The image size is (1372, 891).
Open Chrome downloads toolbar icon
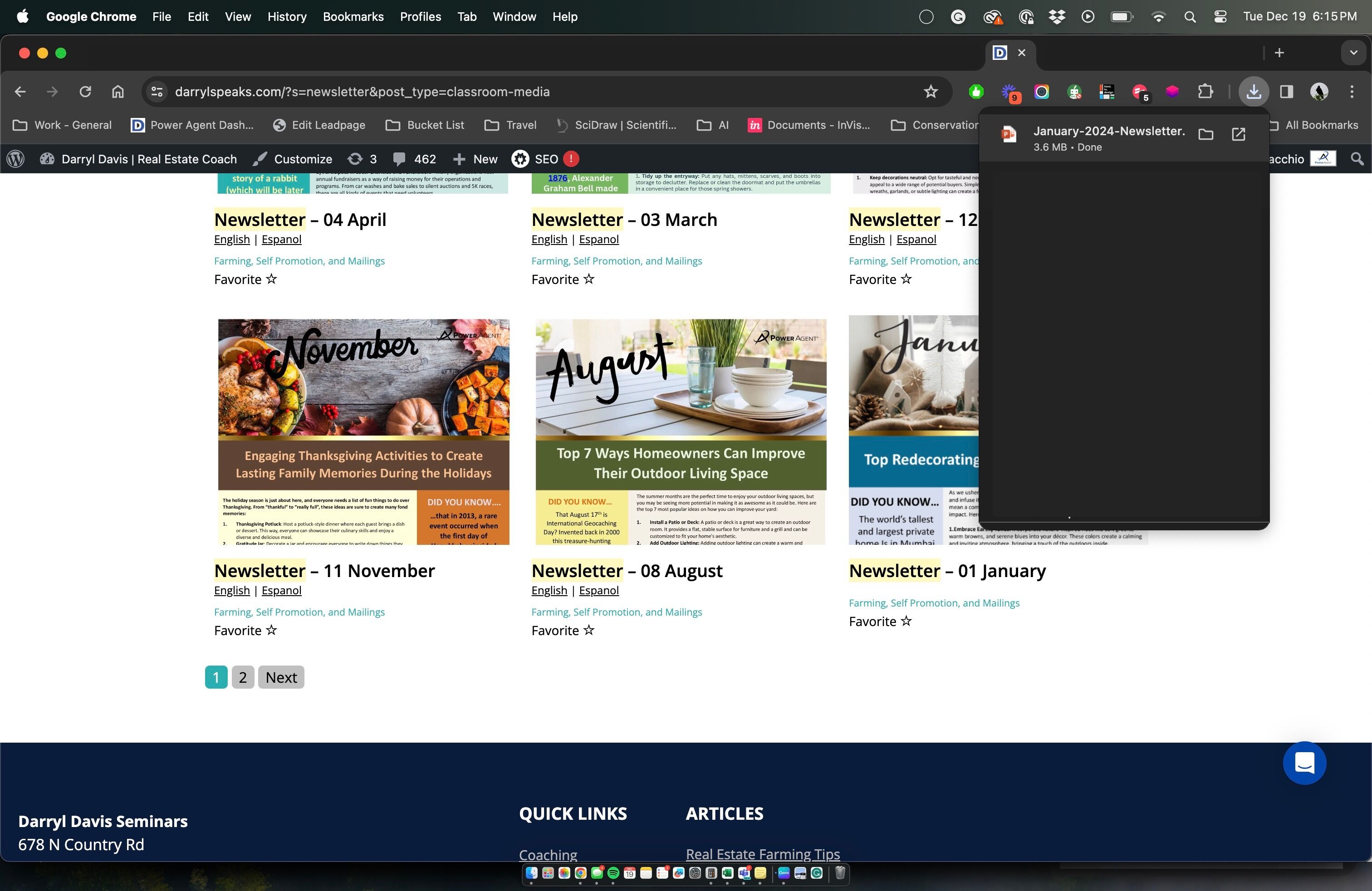click(1253, 92)
